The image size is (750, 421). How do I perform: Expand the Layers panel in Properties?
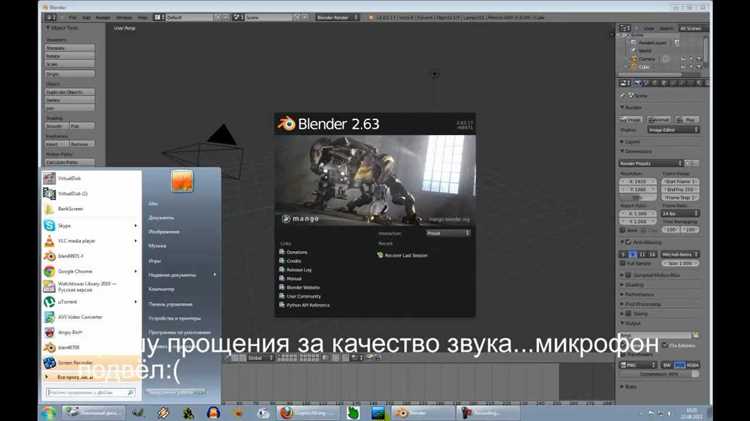pos(631,142)
